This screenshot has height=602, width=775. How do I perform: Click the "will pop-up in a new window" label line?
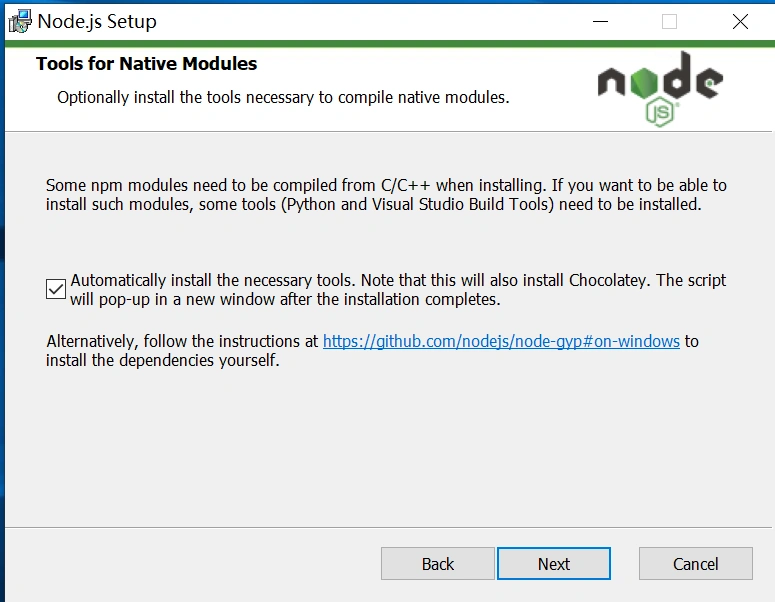pyautogui.click(x=285, y=299)
